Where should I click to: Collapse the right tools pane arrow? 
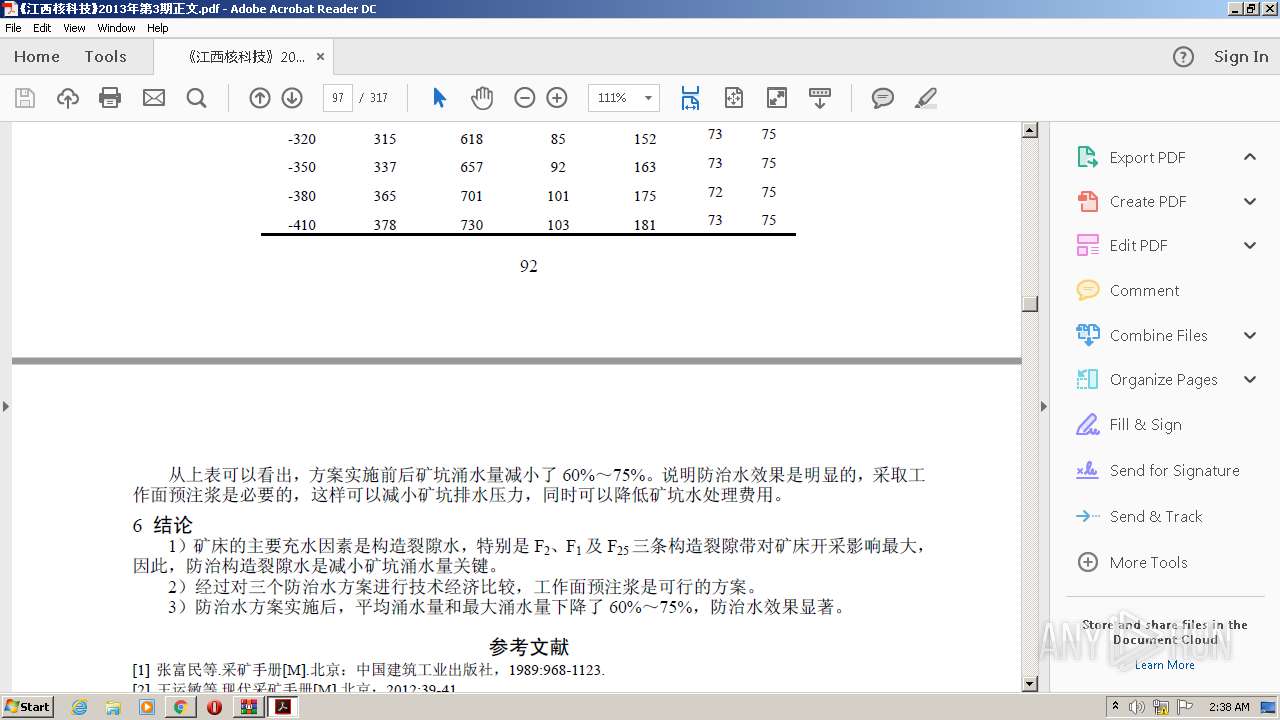pos(1044,406)
